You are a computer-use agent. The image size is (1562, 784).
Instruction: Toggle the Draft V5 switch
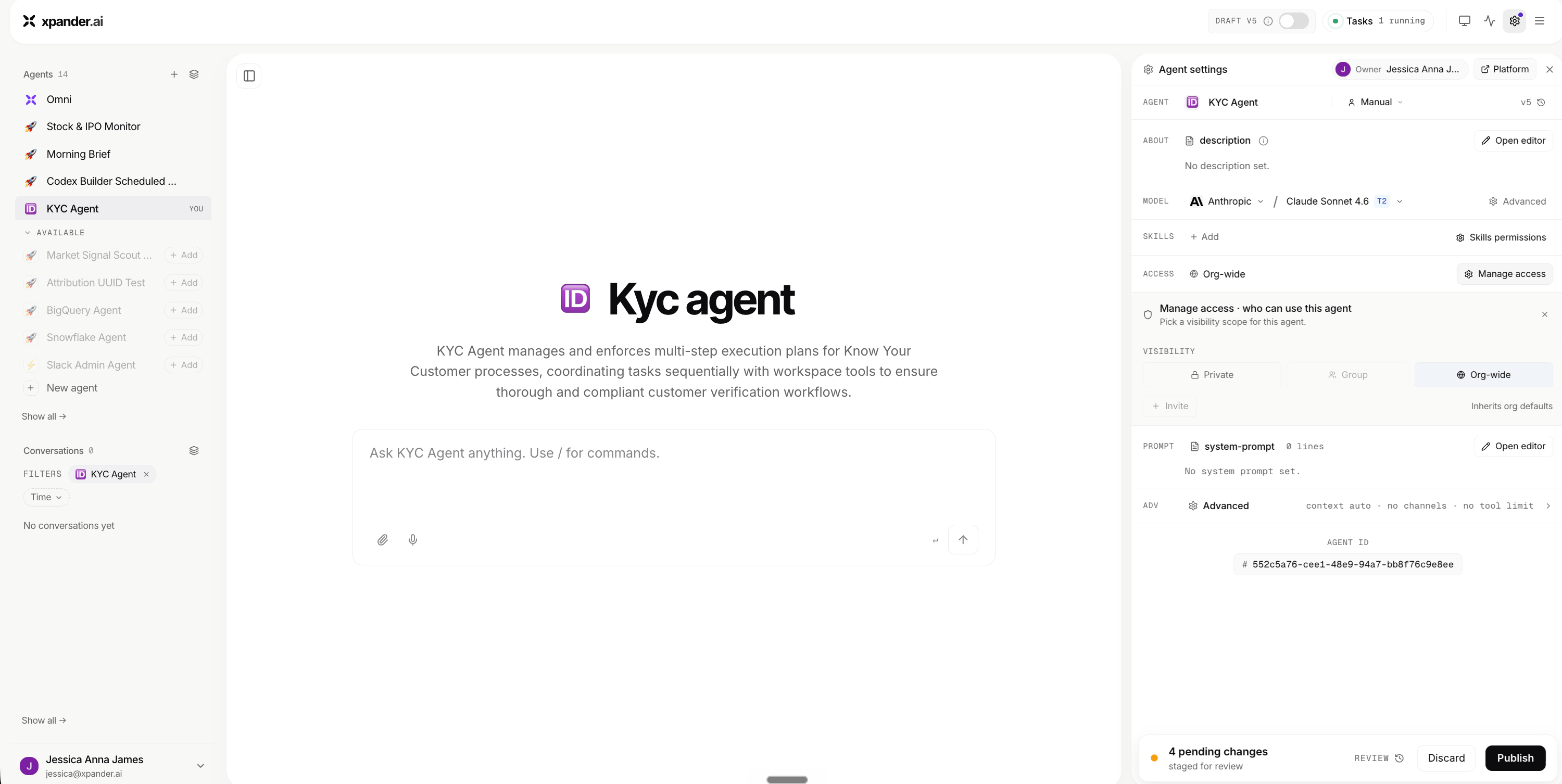point(1293,21)
